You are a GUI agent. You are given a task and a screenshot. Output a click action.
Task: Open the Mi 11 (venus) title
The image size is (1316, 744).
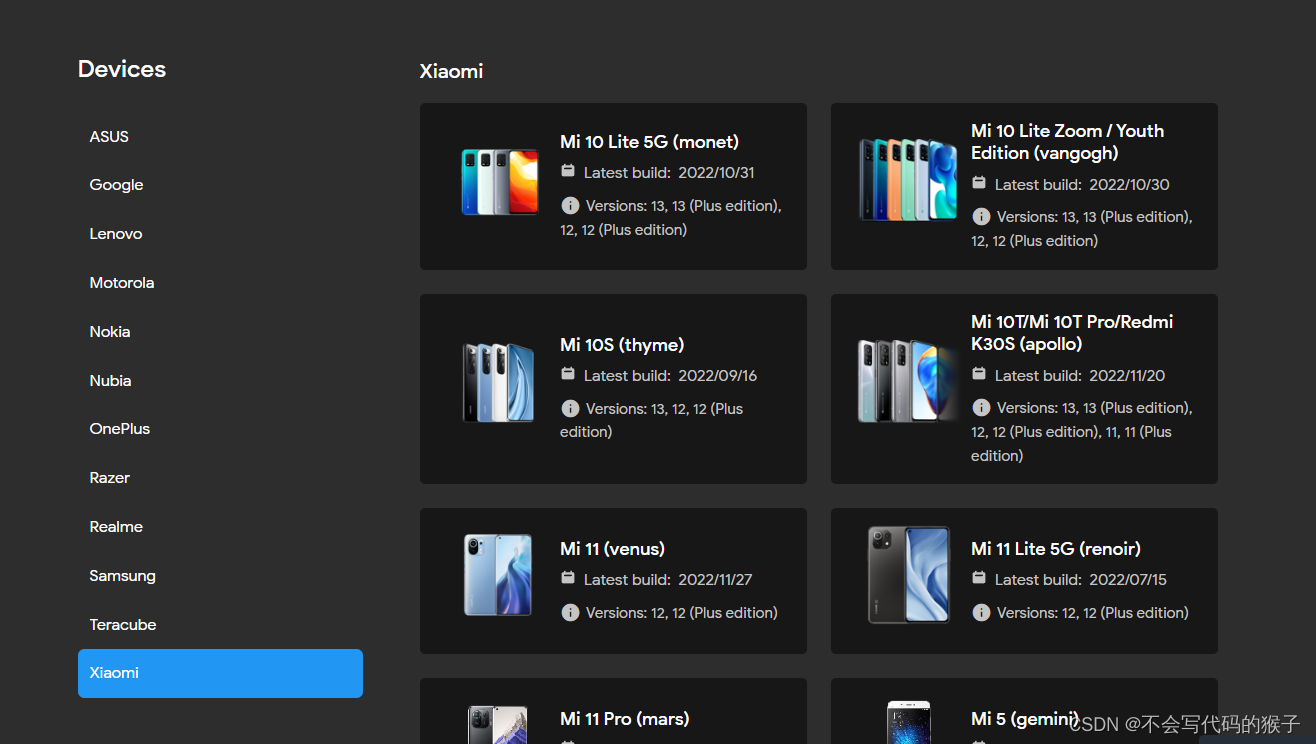click(612, 549)
